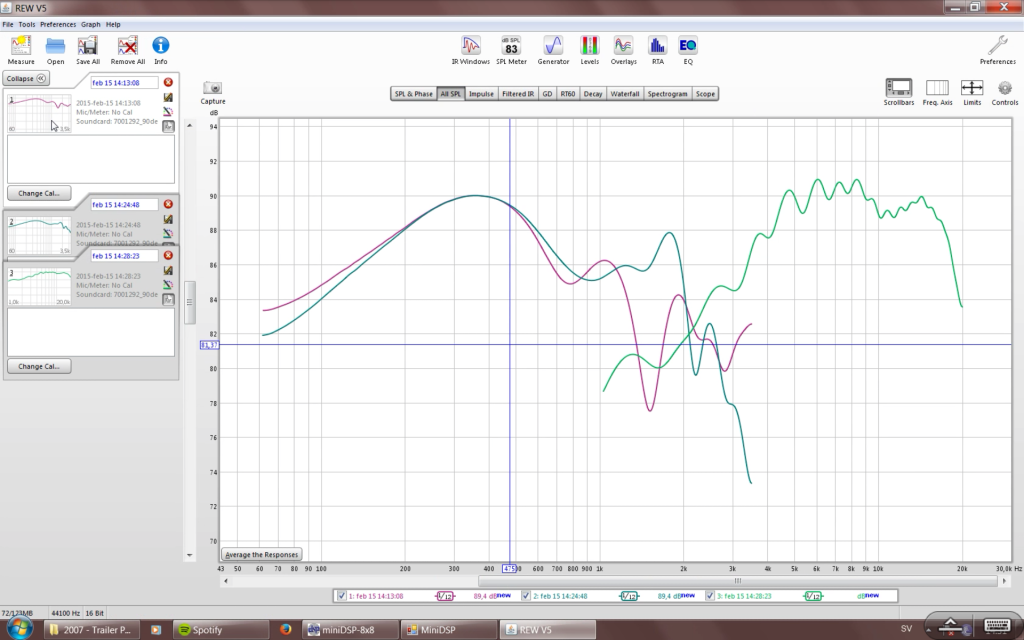Click name field feb 15 14:13:08
The image size is (1024, 640).
pyautogui.click(x=124, y=82)
